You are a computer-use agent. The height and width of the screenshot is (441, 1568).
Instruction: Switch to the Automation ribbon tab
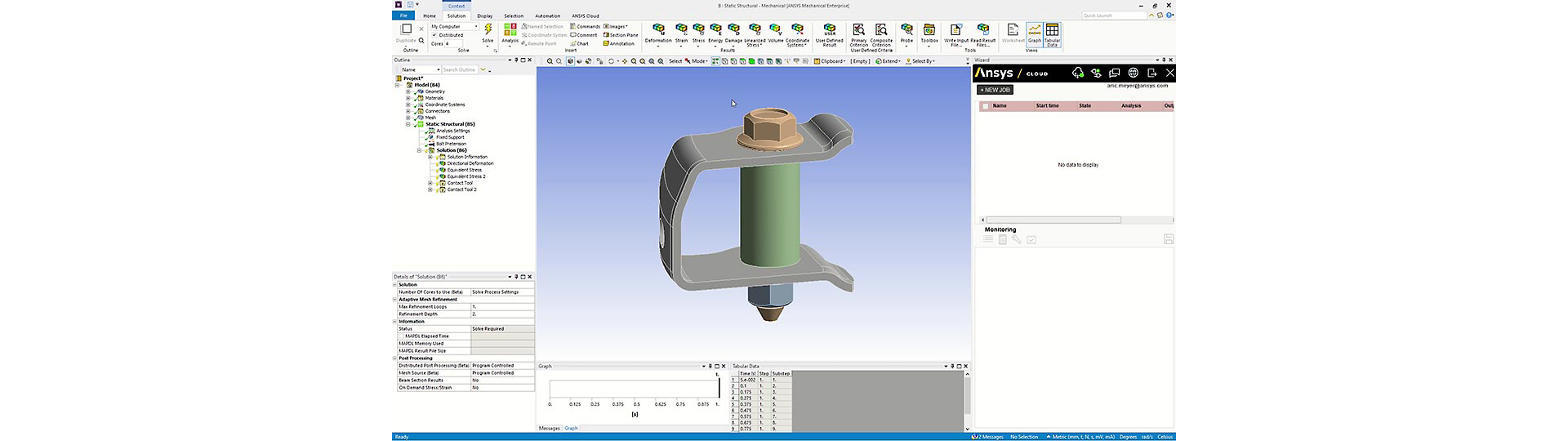click(x=548, y=16)
